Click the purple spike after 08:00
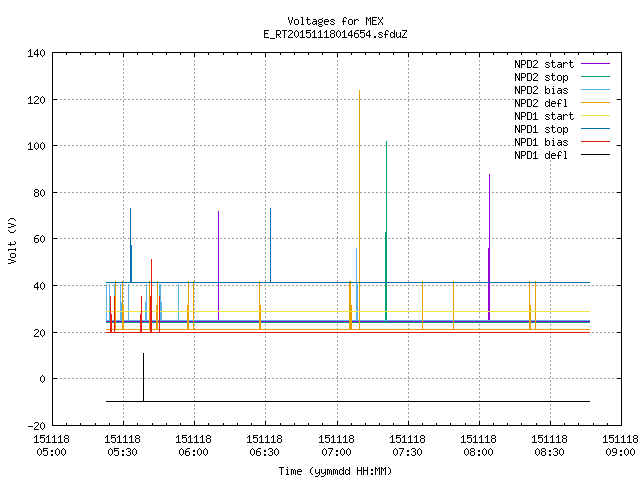Viewport: 640px width, 480px height. (x=489, y=245)
